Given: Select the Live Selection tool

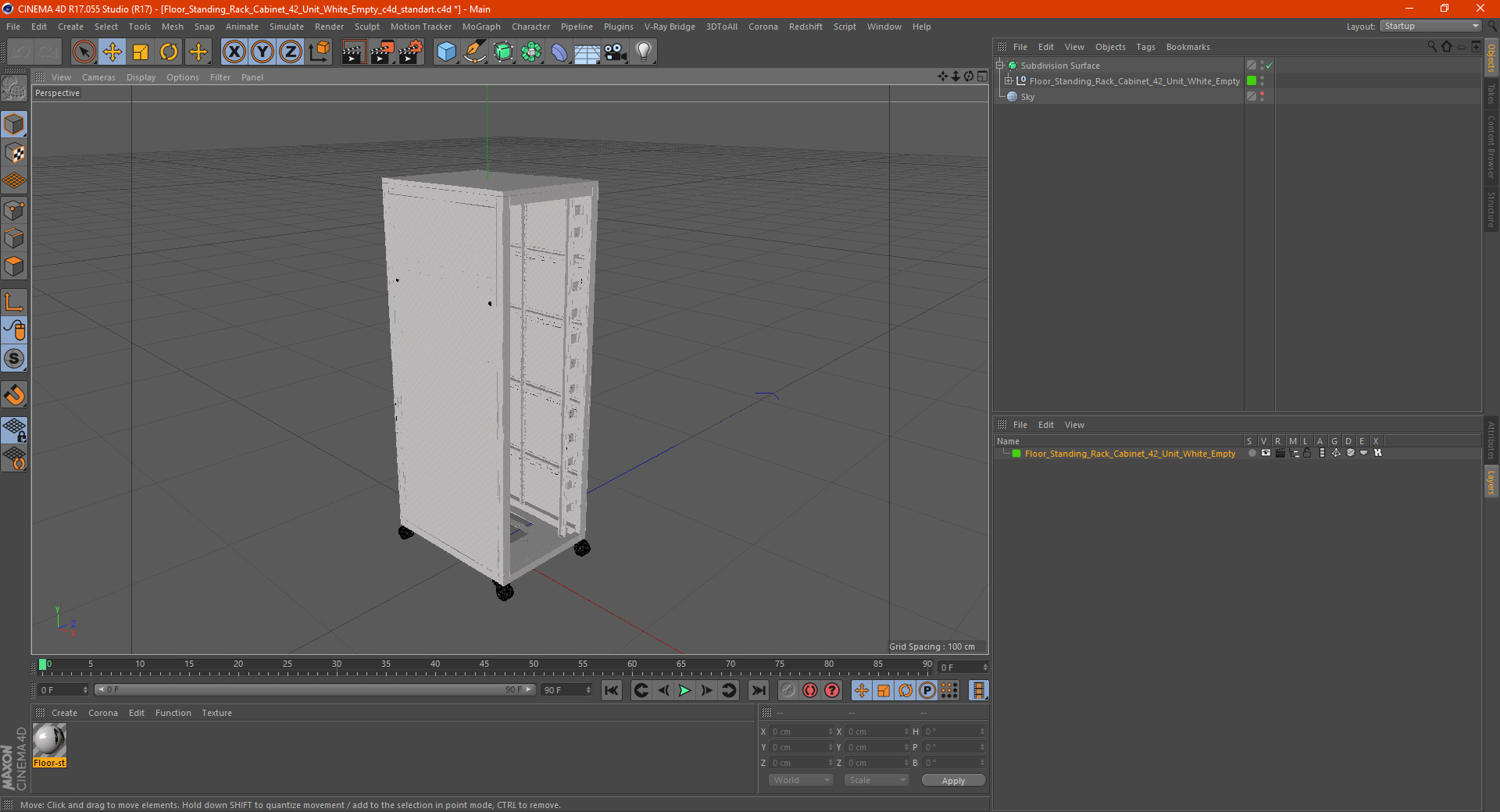Looking at the screenshot, I should [x=84, y=52].
